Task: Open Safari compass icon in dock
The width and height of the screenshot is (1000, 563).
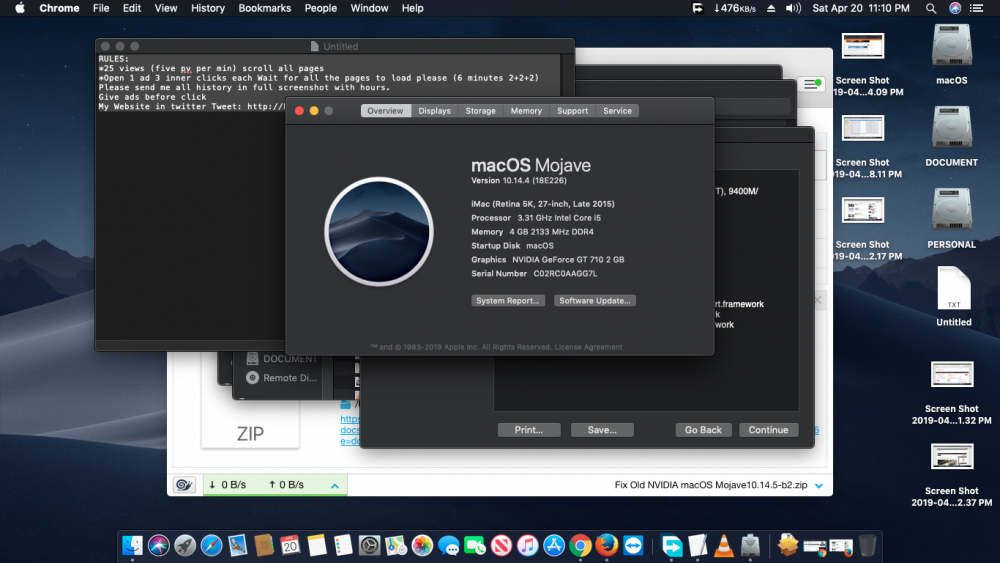Action: coord(211,546)
